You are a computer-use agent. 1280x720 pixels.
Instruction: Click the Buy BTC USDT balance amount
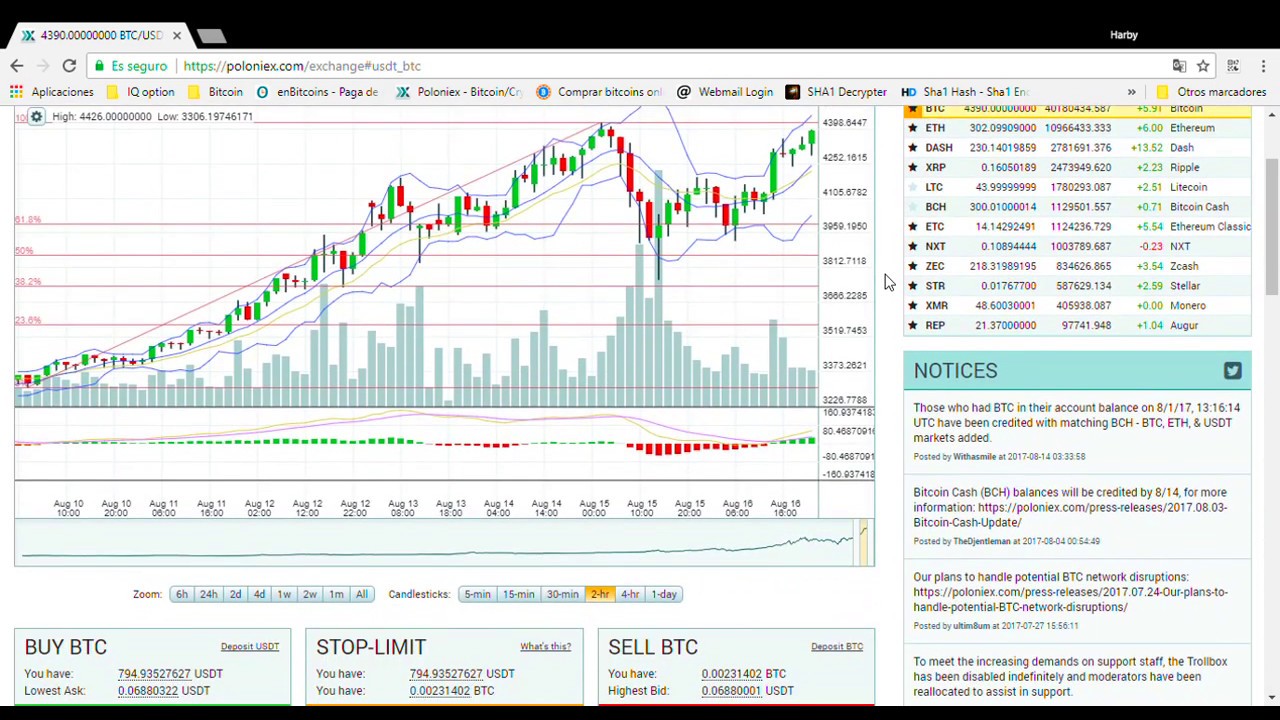tap(154, 674)
